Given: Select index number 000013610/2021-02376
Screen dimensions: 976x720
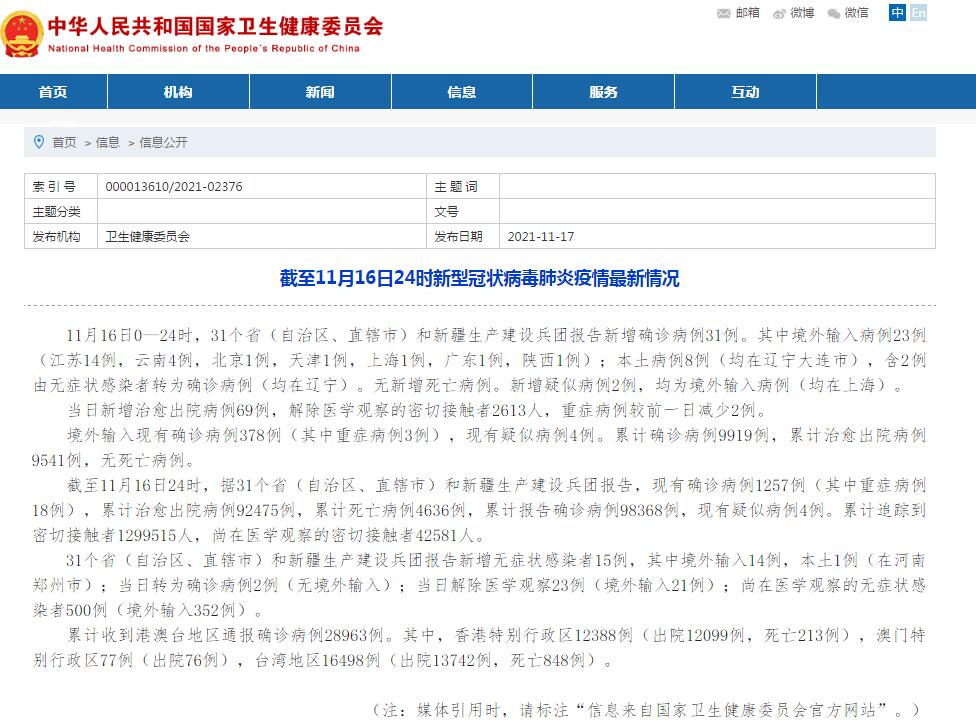Looking at the screenshot, I should [x=174, y=186].
